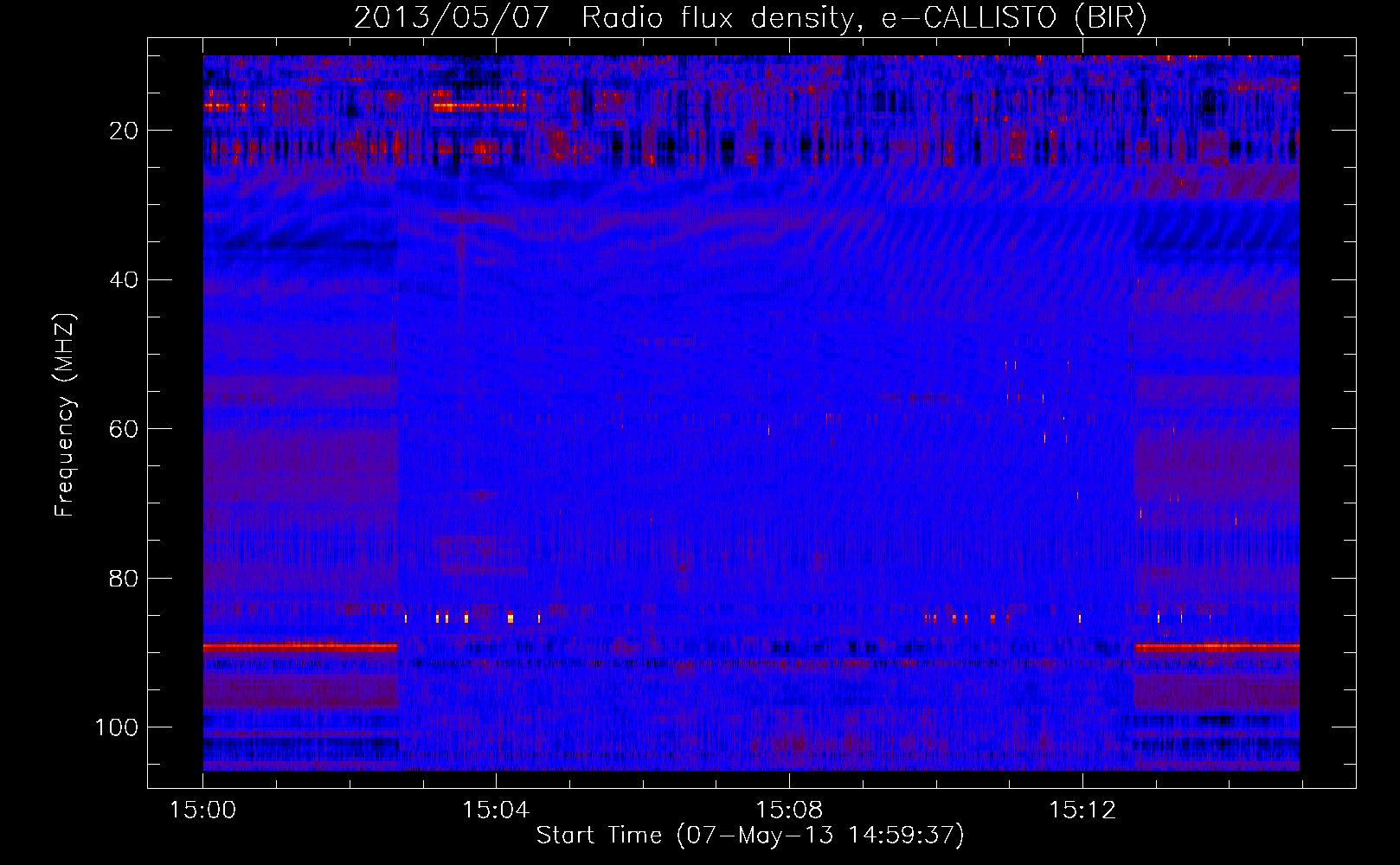Click the plot title "2013/05/07 Radio flux density, e-CALLISTO (BIR)"

pyautogui.click(x=750, y=17)
